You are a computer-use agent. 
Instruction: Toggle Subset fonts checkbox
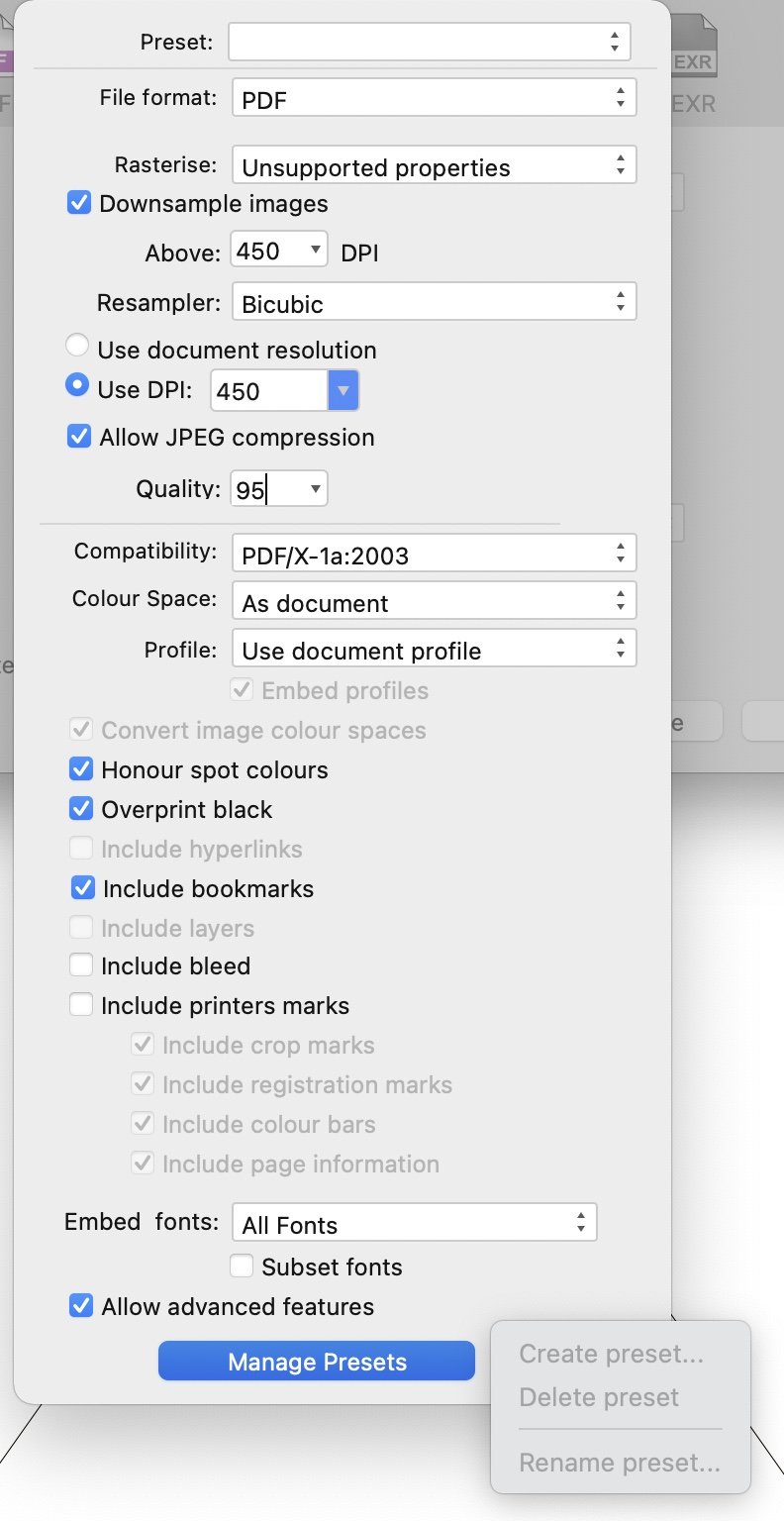click(242, 1267)
